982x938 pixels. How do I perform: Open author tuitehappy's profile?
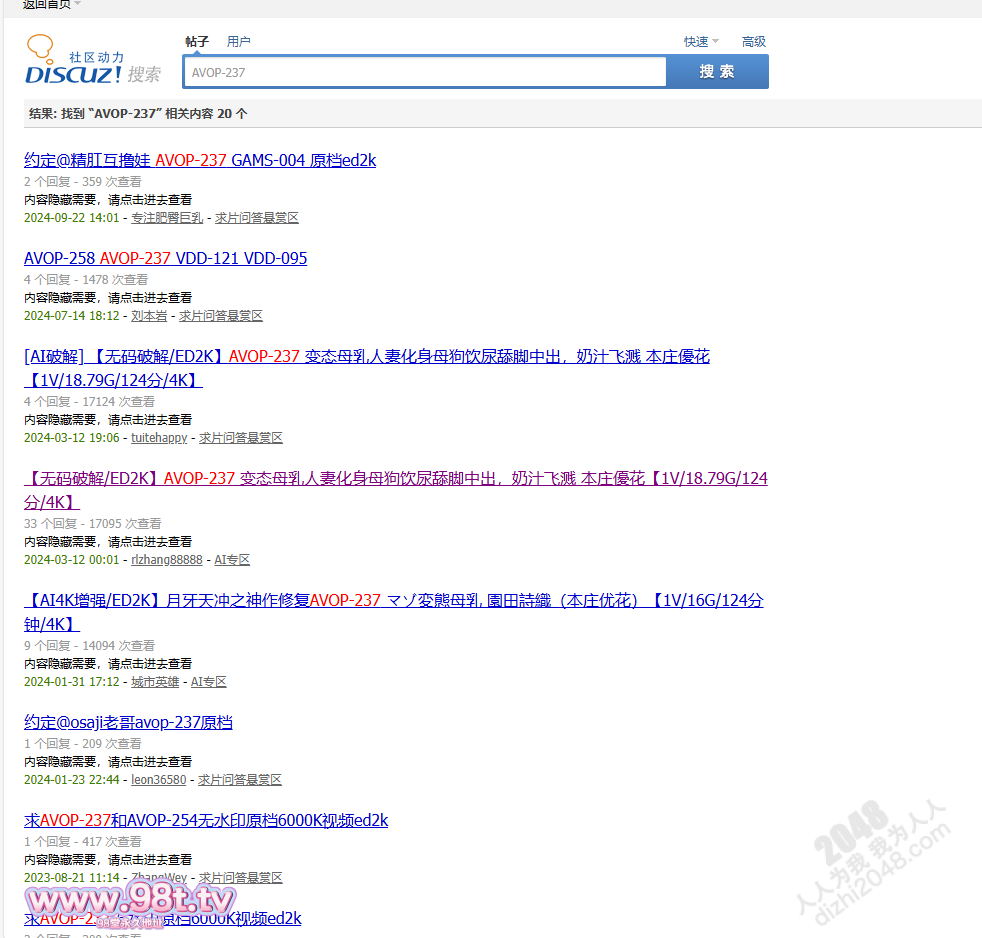coord(159,438)
